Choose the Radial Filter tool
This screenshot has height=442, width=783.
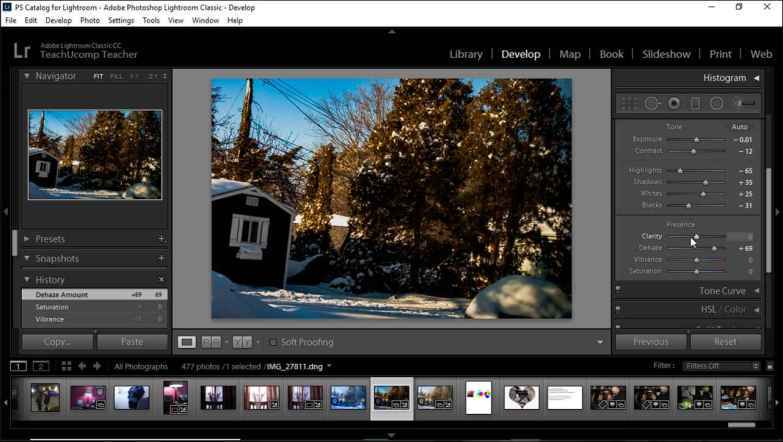(717, 103)
